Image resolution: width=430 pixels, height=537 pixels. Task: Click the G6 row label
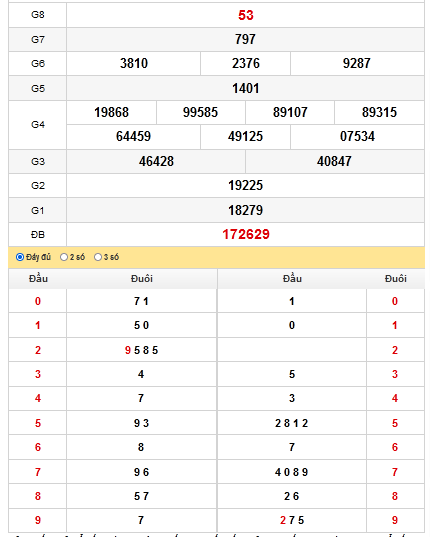pyautogui.click(x=38, y=63)
